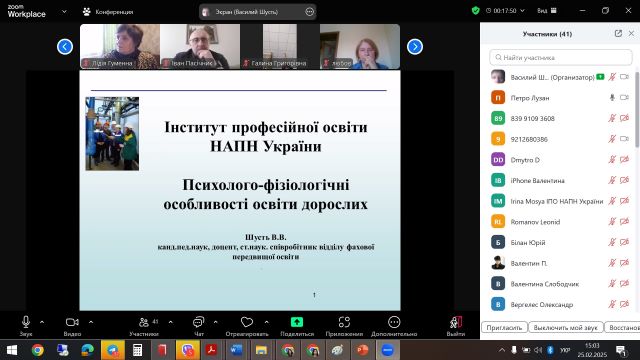Select Любов video thumbnail
The image size is (640, 360).
coord(360,46)
